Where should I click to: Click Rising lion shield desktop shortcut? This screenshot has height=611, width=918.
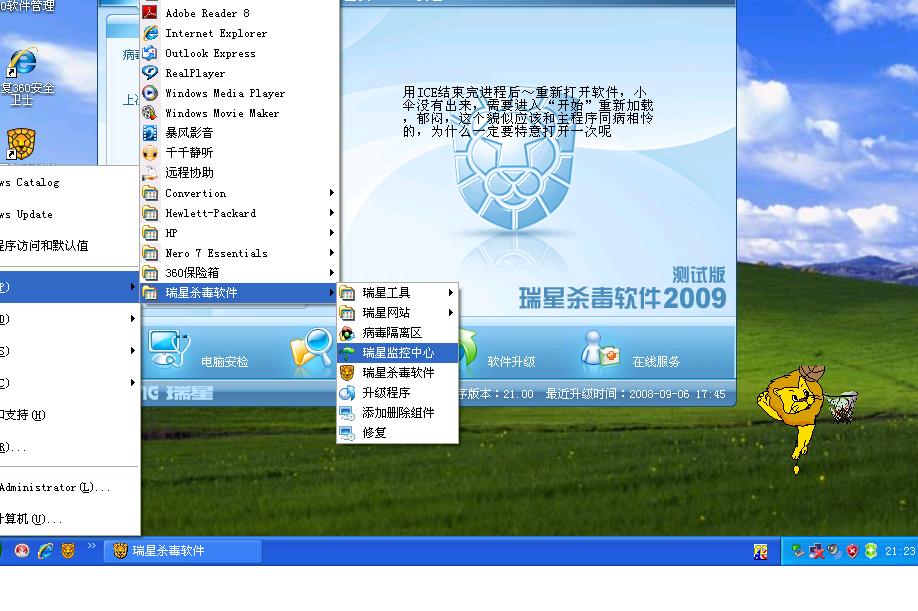pyautogui.click(x=21, y=144)
